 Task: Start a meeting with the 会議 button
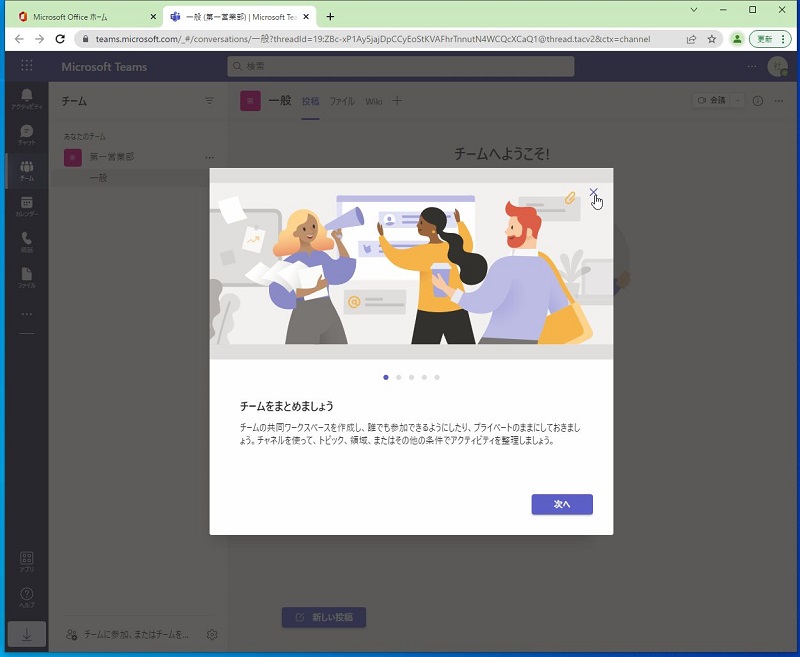(x=712, y=100)
